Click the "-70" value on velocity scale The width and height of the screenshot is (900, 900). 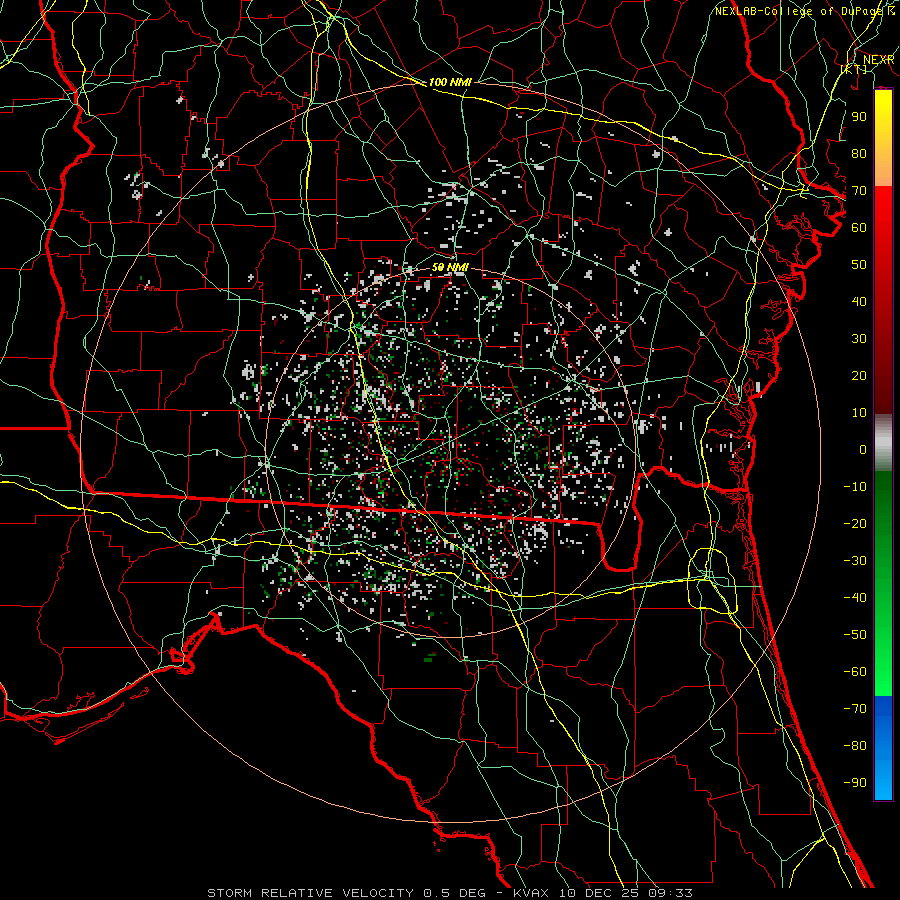855,708
